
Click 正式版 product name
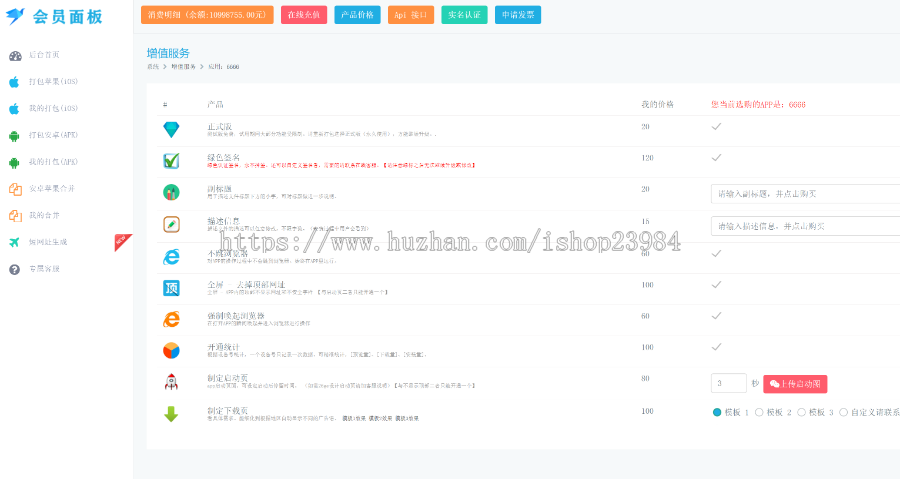[x=220, y=126]
